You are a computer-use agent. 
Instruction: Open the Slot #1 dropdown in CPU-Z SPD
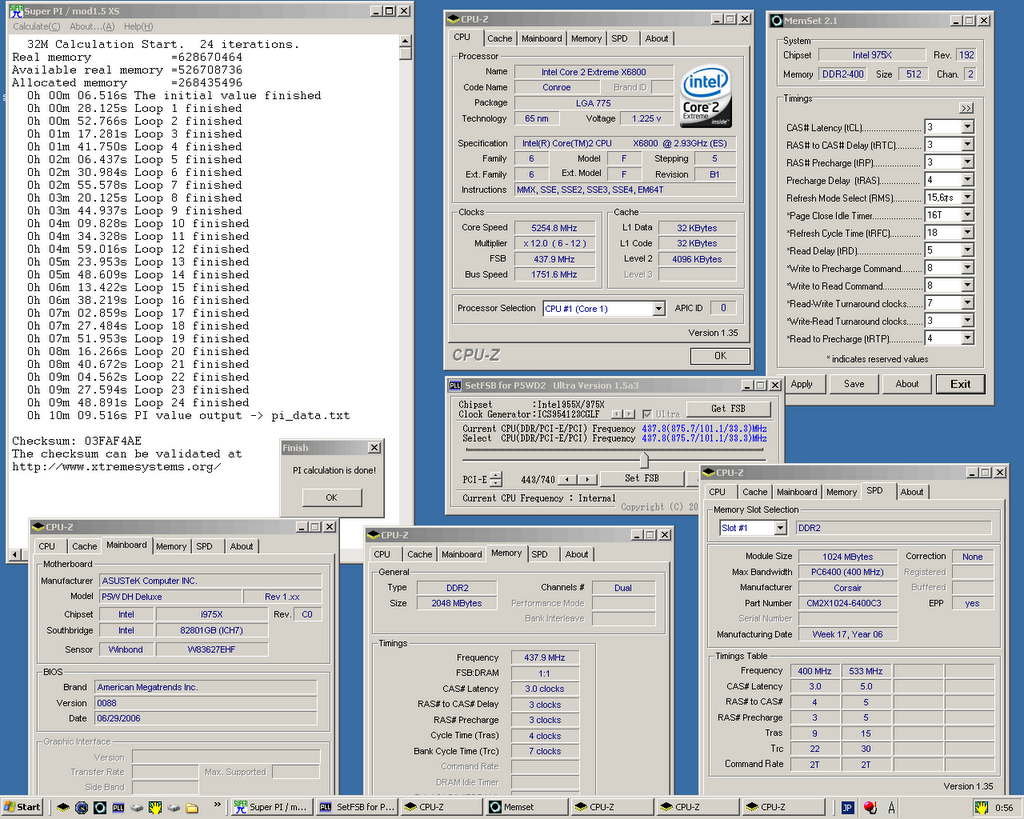(780, 528)
